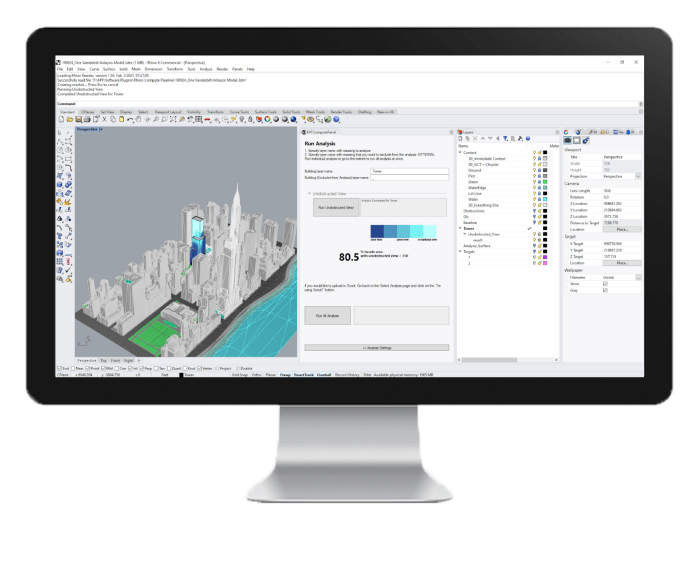Click the Run All Analysis button
This screenshot has height=561, width=700.
(326, 315)
